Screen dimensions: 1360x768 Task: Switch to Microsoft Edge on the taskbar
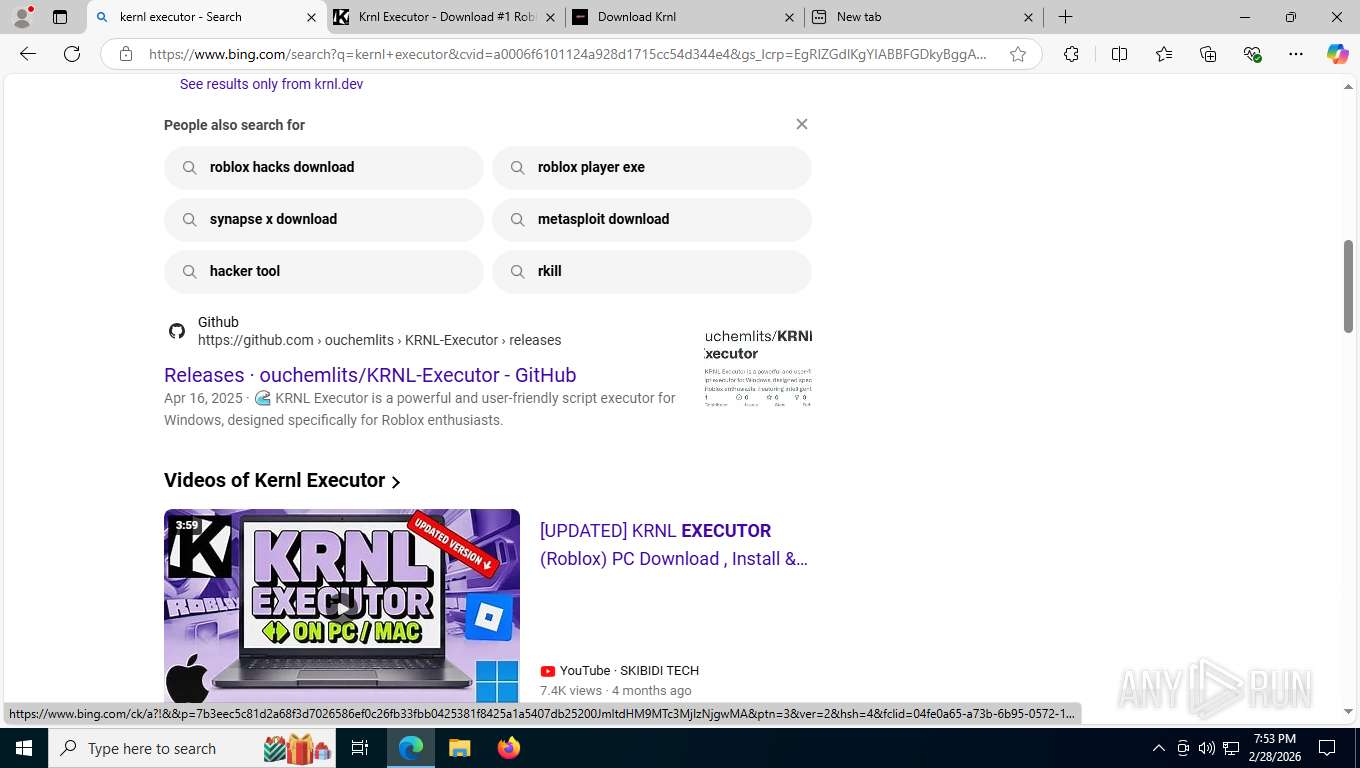point(410,748)
